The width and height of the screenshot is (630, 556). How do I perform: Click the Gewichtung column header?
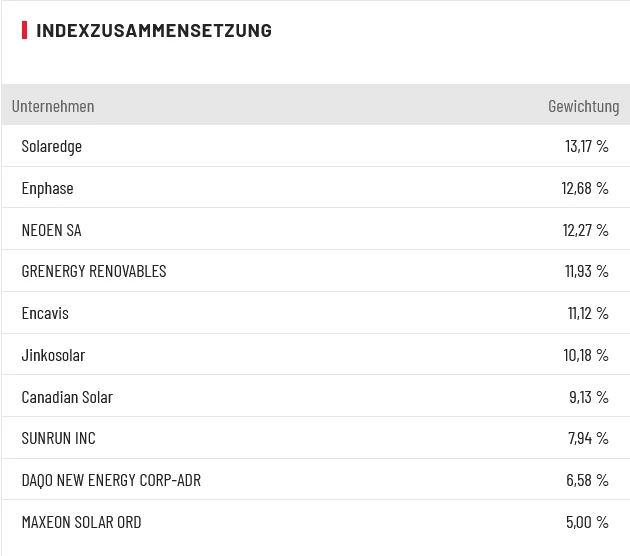click(583, 106)
